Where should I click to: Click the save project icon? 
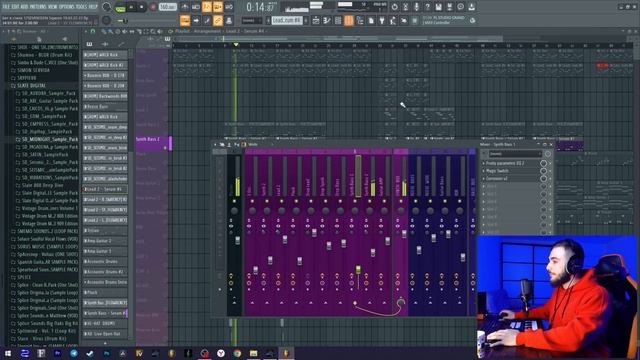(438, 7)
